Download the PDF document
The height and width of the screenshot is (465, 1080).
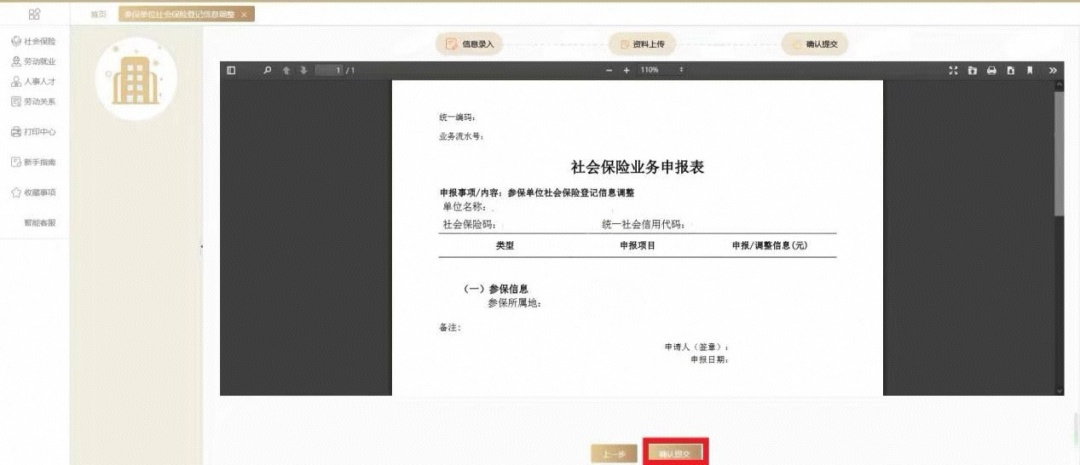pyautogui.click(x=1010, y=70)
